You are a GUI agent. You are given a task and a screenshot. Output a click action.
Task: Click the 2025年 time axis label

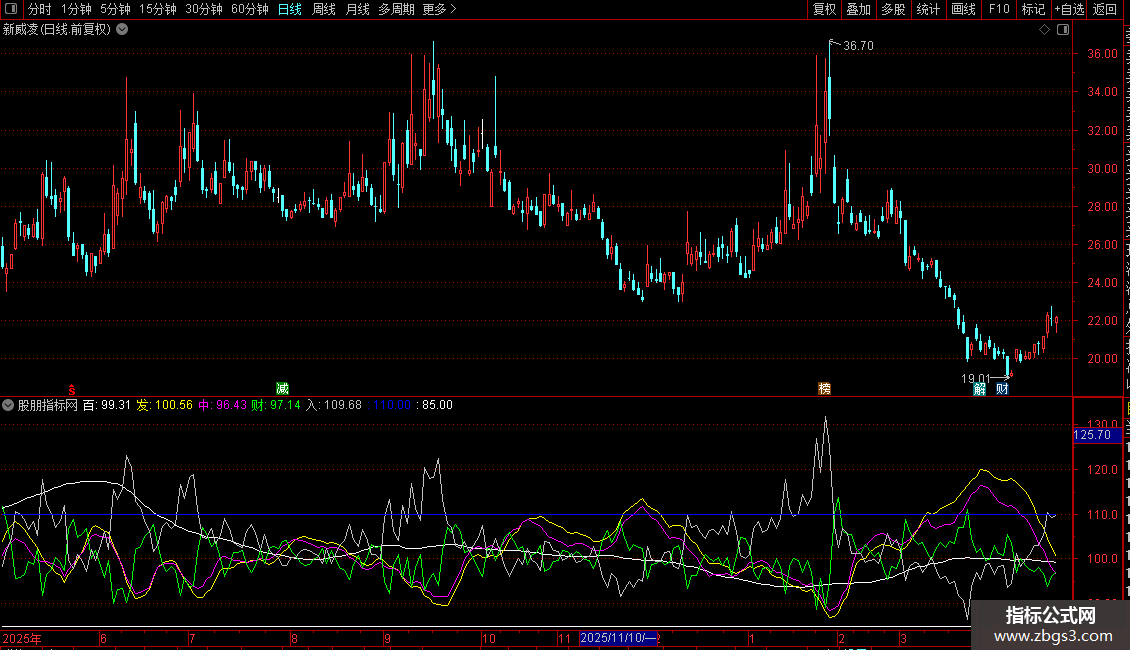click(x=22, y=638)
